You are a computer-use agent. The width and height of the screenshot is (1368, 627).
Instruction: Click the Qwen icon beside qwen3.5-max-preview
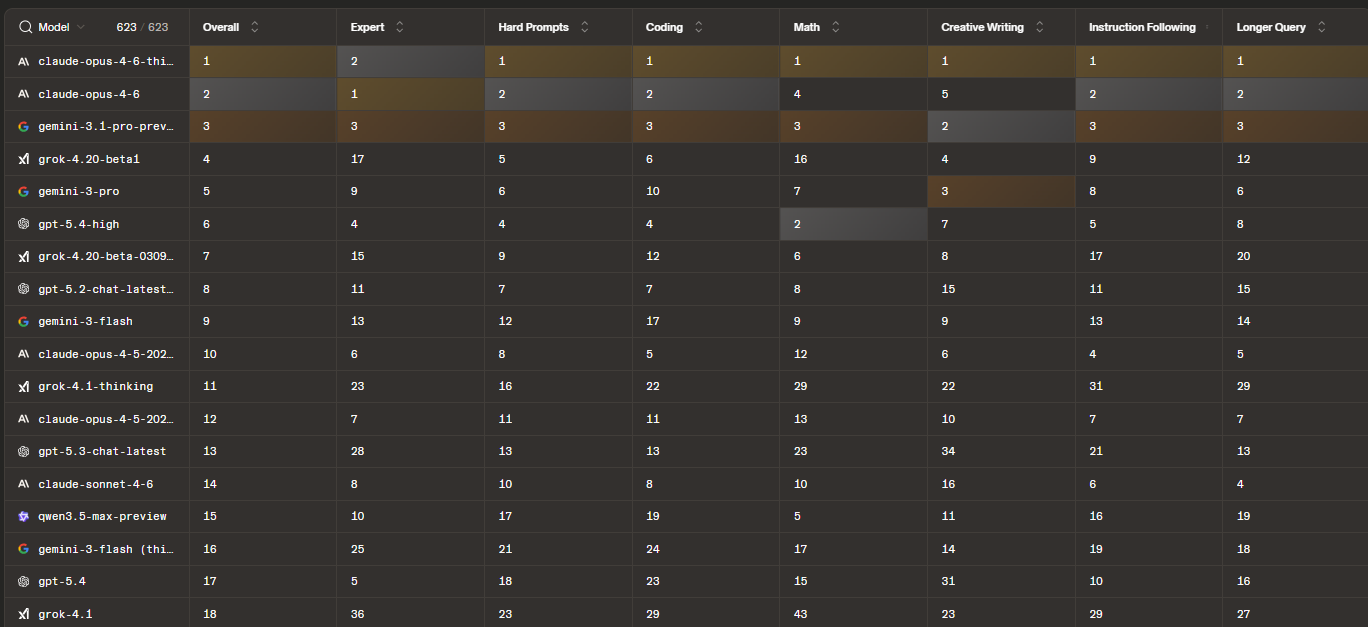click(24, 517)
